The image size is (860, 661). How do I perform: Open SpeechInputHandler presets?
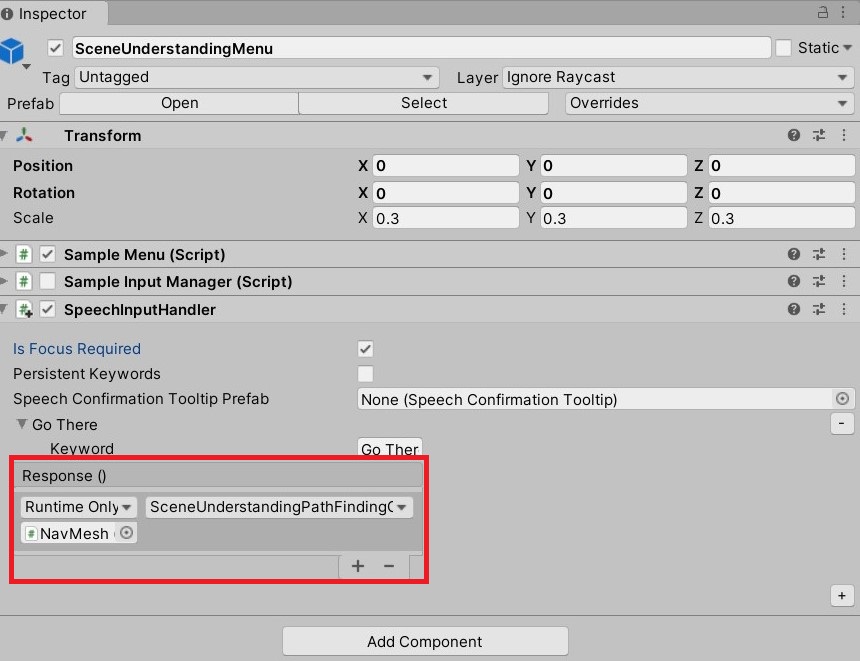coord(819,309)
